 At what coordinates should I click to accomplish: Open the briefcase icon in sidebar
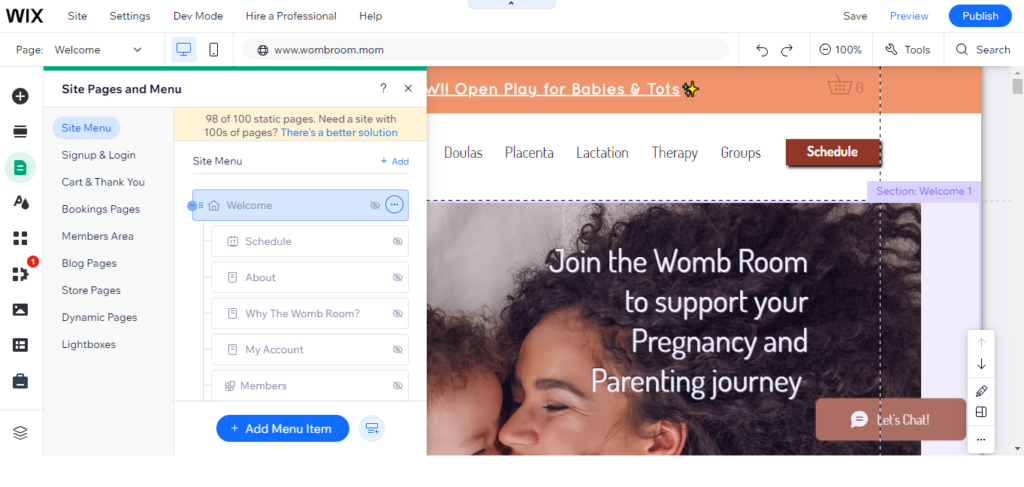(20, 381)
